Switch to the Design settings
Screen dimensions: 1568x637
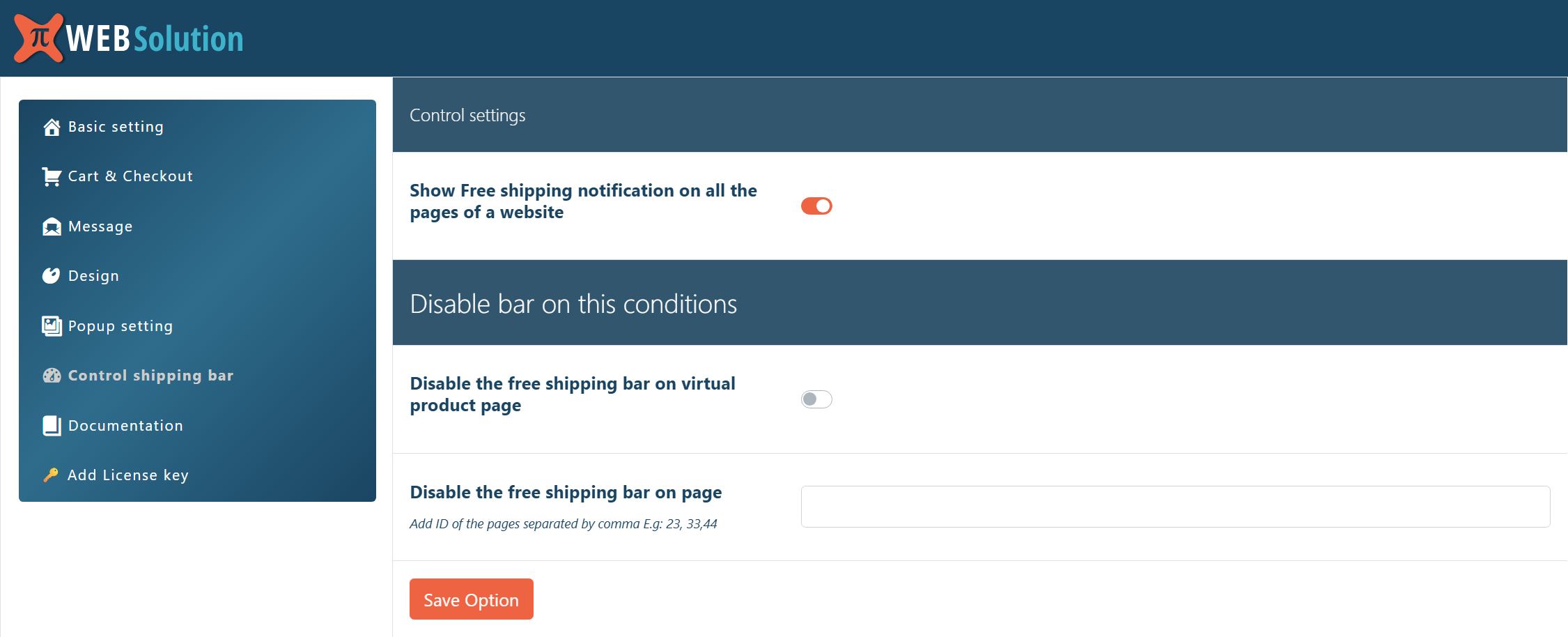[93, 276]
